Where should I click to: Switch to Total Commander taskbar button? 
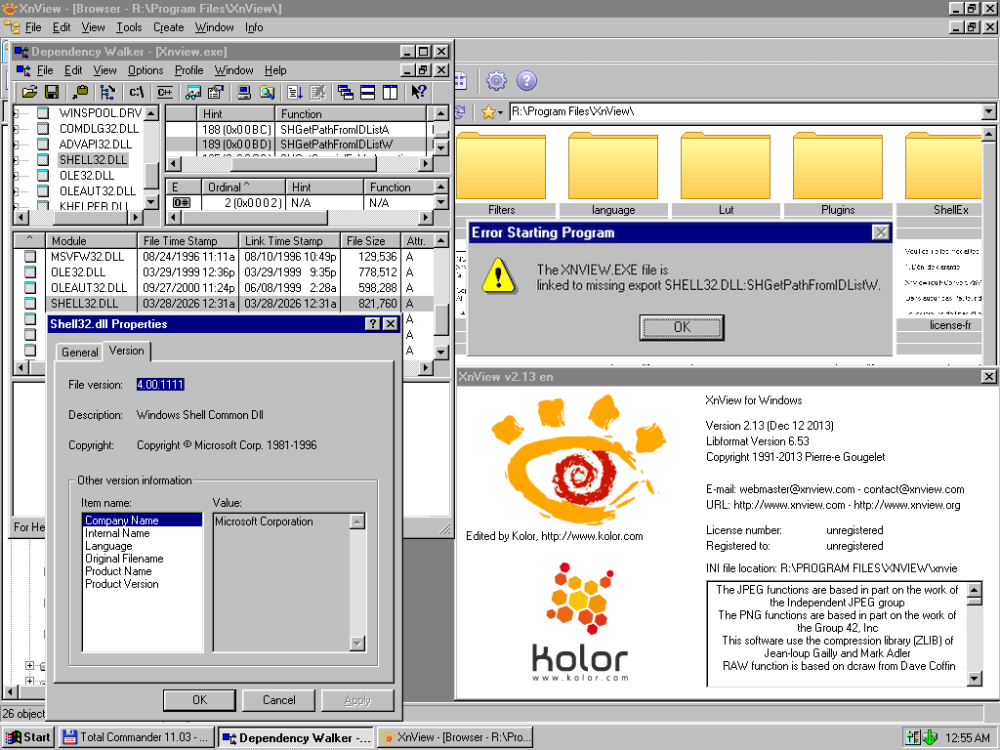tap(137, 737)
